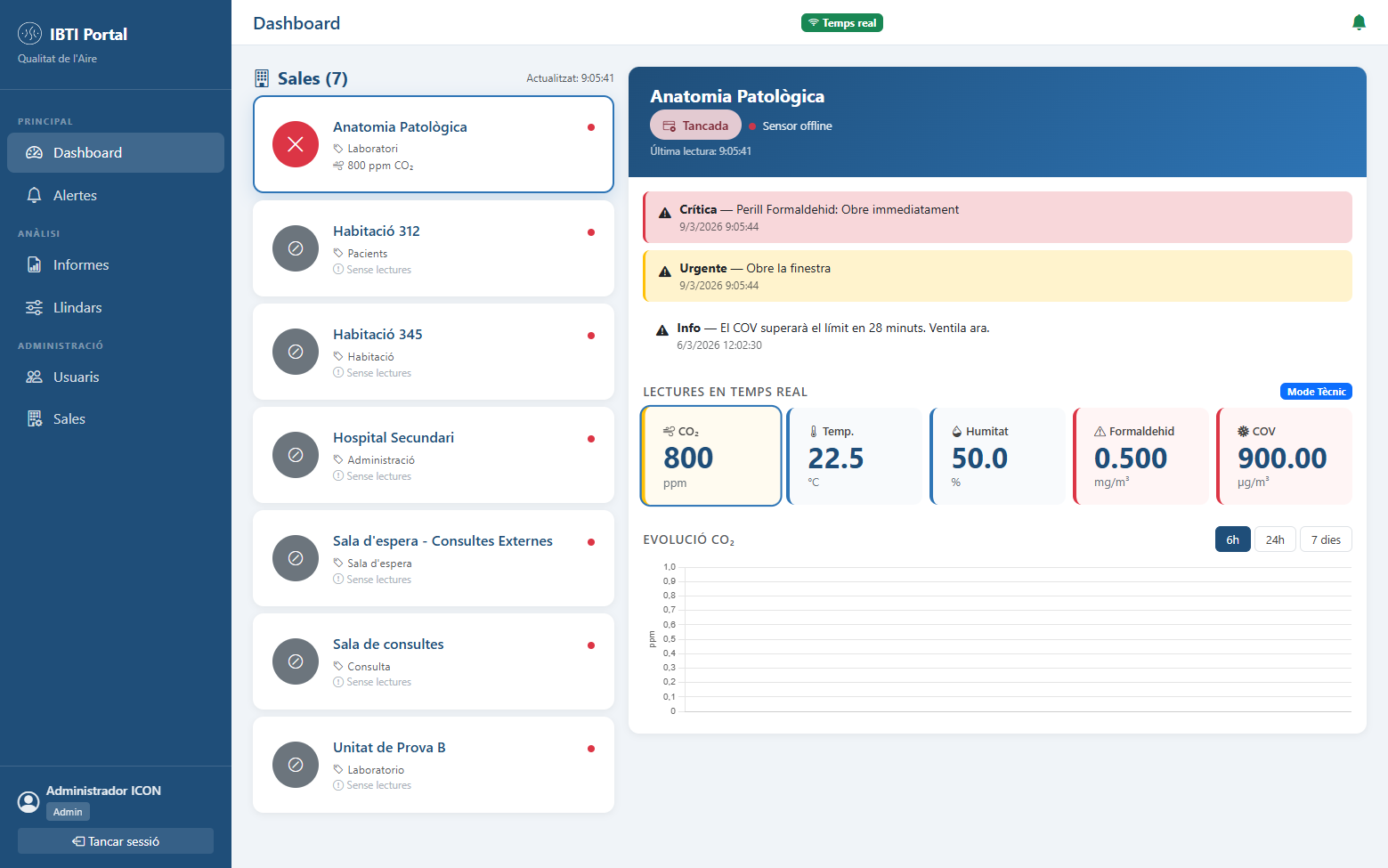Click the Administrador ICON avatar icon

(x=28, y=802)
